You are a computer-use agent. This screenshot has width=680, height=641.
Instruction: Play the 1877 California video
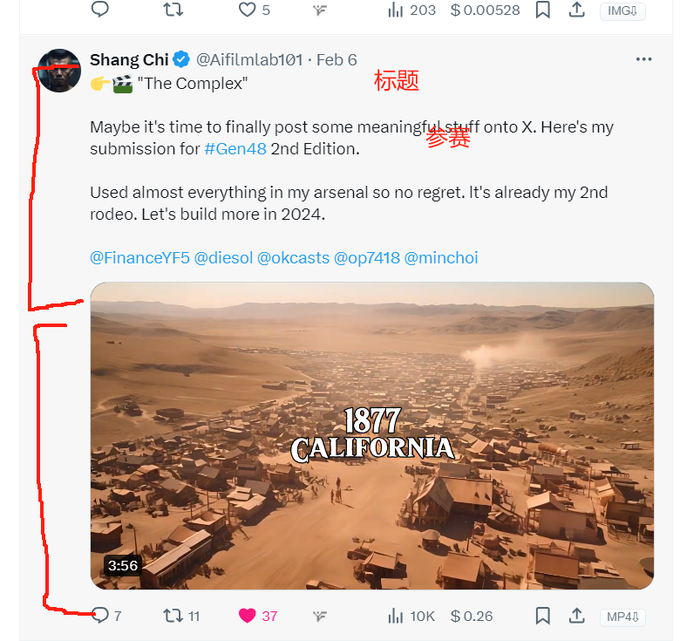[x=372, y=435]
